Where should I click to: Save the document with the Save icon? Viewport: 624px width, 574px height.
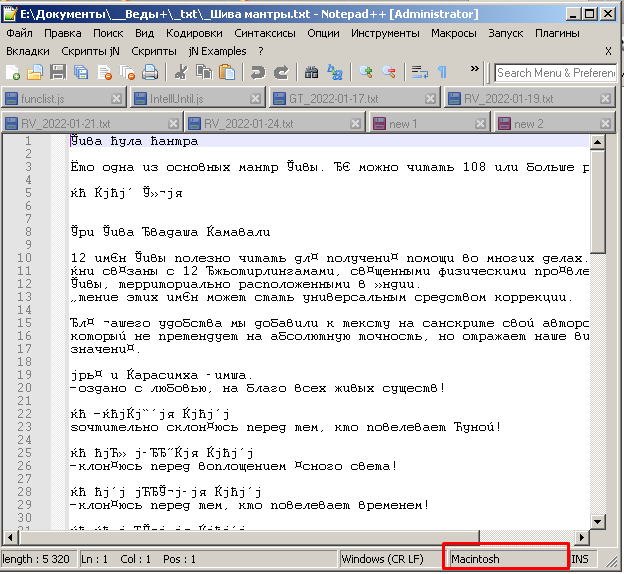pyautogui.click(x=58, y=72)
